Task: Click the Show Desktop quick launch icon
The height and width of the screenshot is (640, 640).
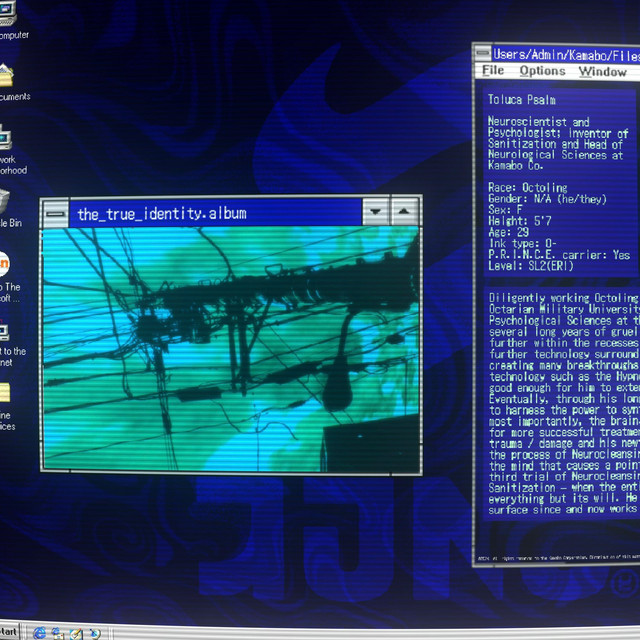Action: click(x=76, y=633)
